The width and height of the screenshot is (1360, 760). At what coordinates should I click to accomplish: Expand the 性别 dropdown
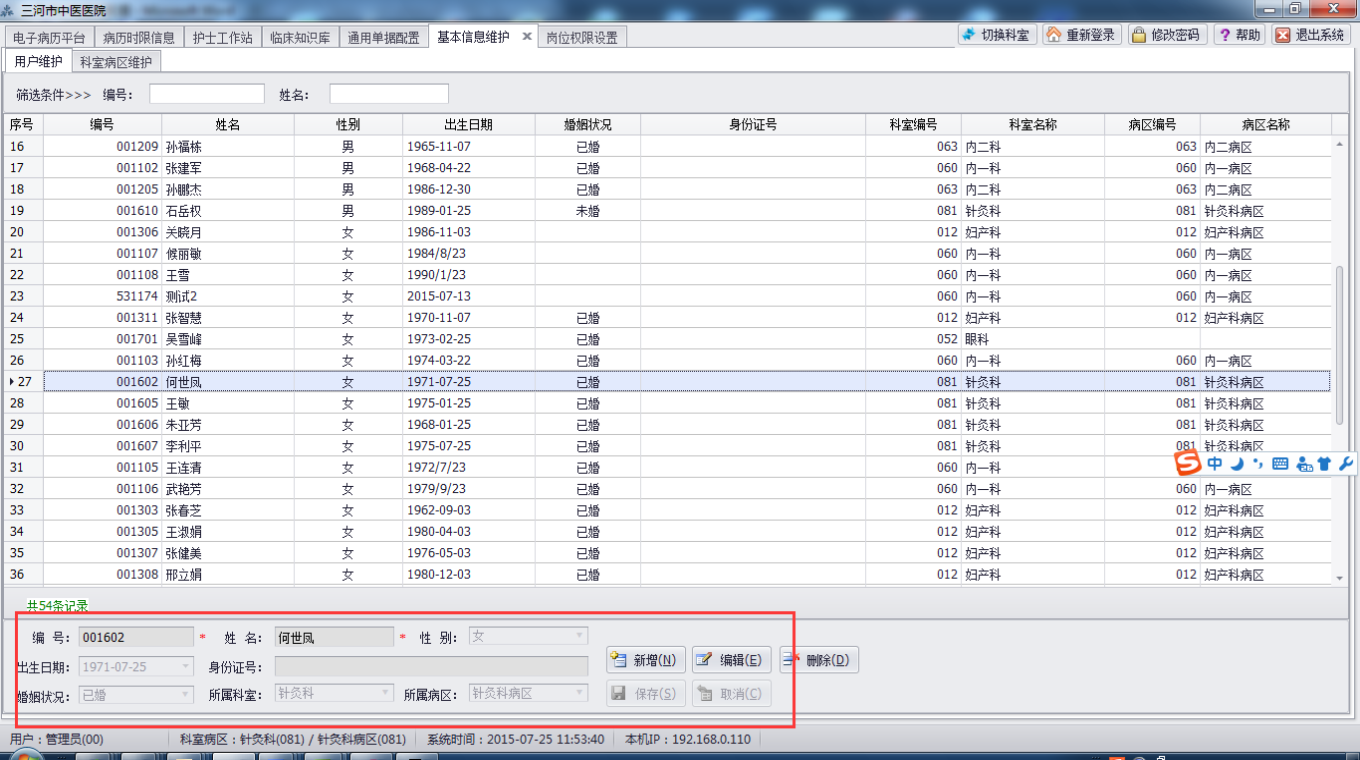point(579,636)
